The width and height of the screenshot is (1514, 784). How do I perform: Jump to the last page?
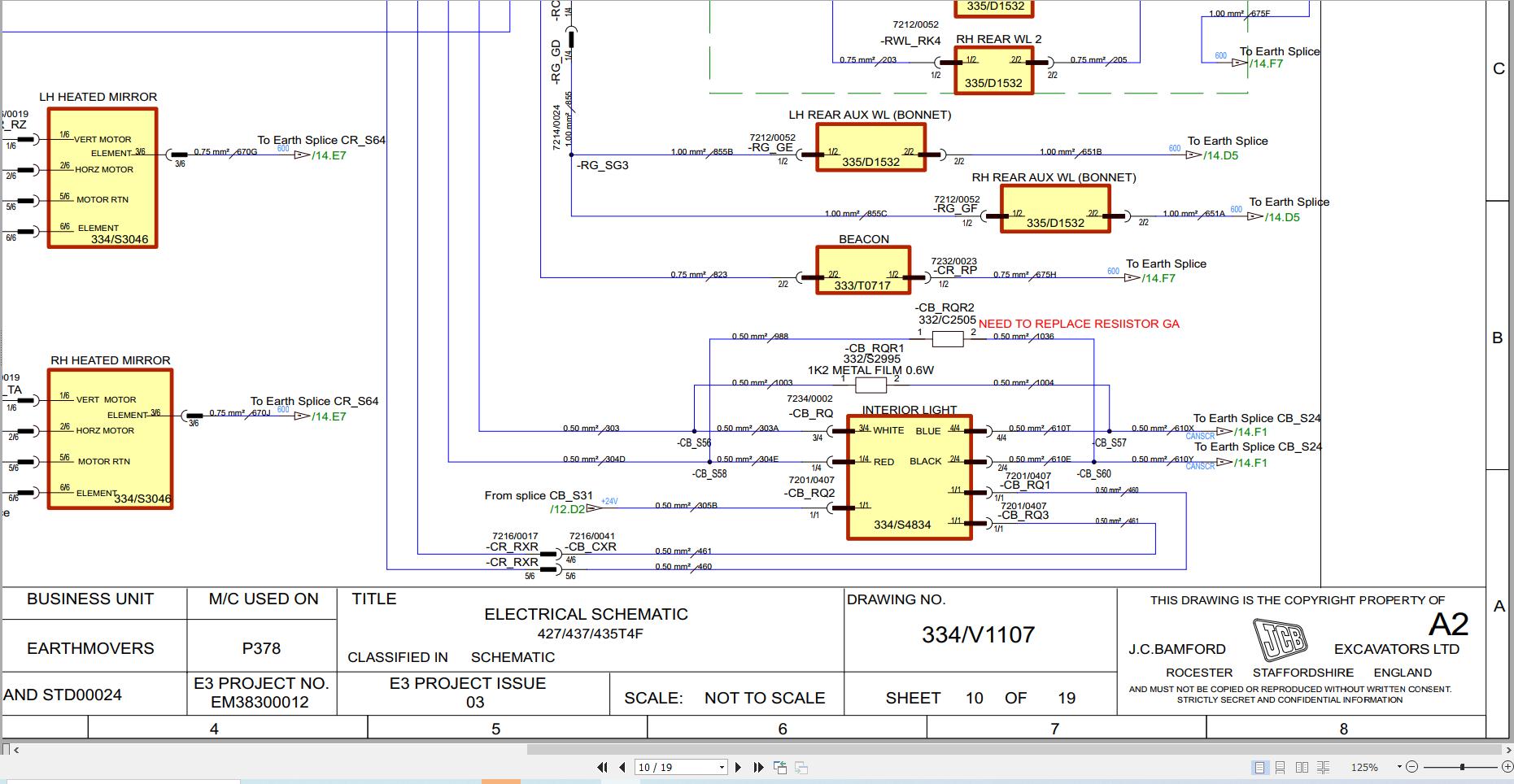758,767
